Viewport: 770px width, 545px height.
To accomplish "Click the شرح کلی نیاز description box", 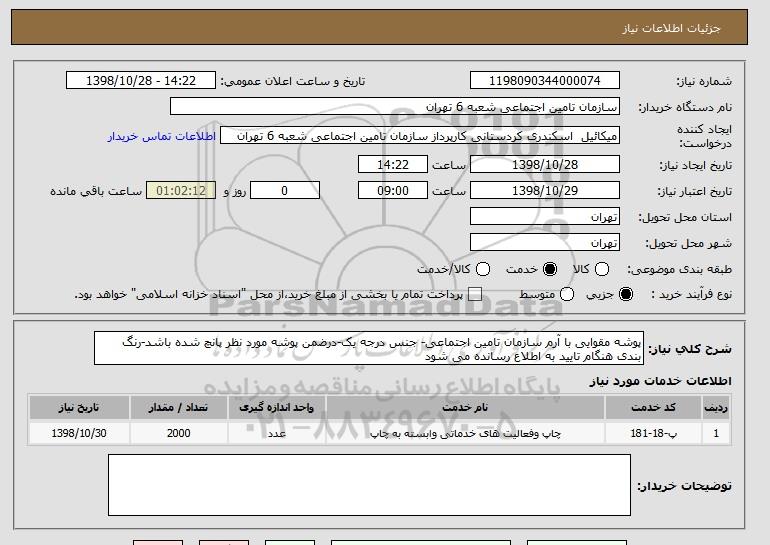I will 369,348.
